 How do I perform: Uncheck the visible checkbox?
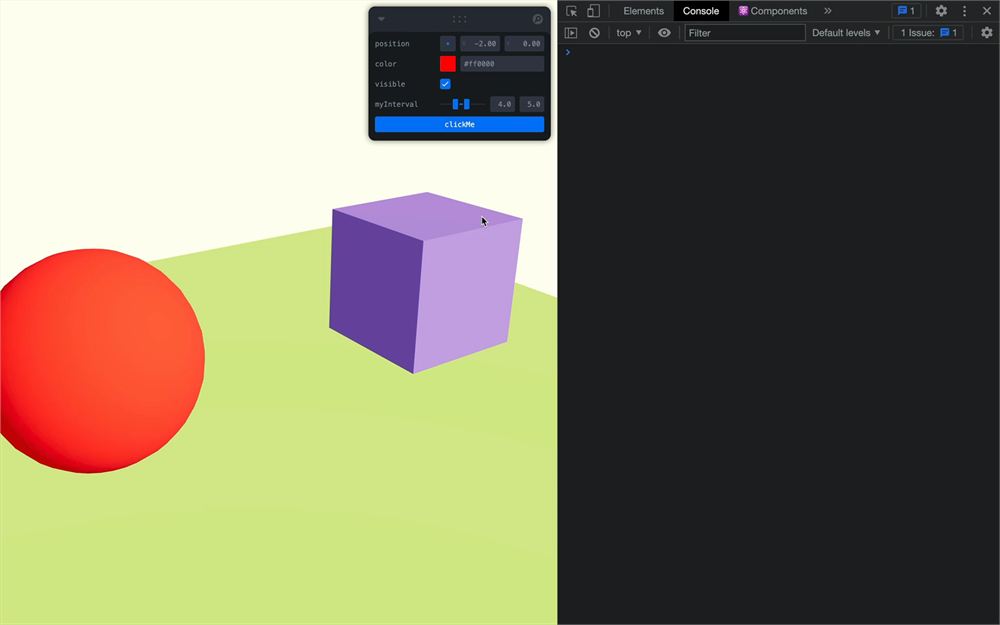(445, 84)
